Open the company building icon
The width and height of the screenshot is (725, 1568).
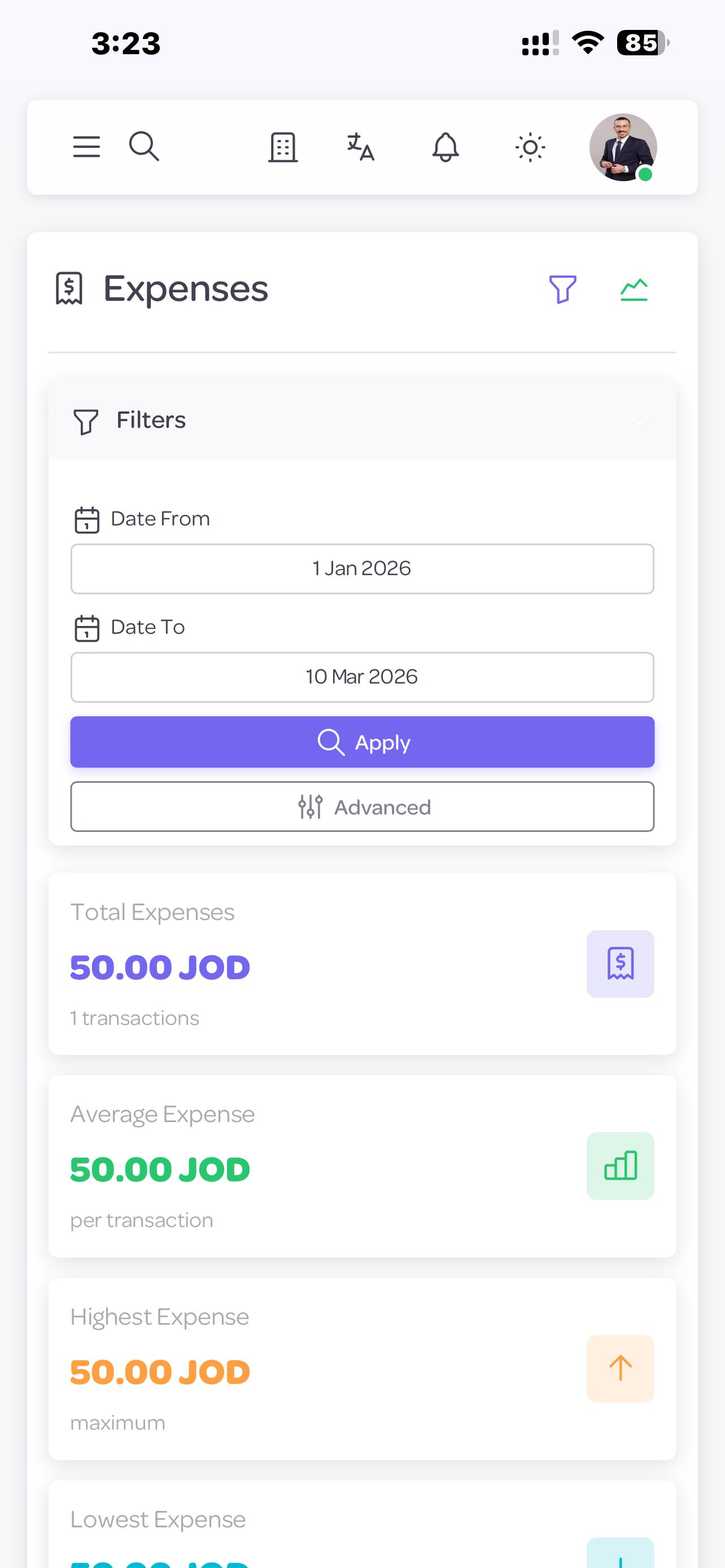[283, 147]
